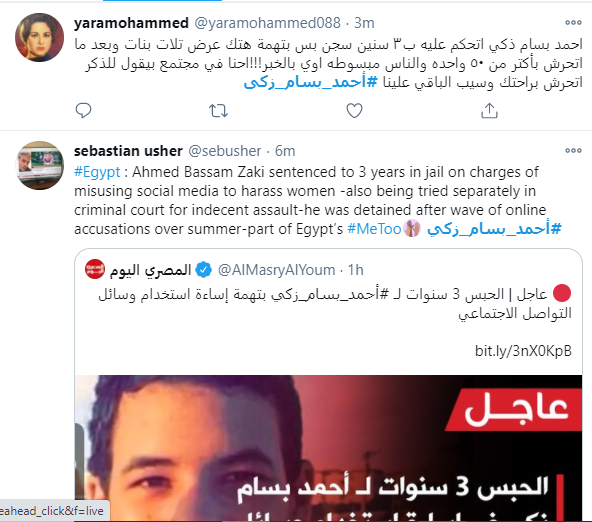Open the breaking news image in quoted tweet
This screenshot has height=522, width=592.
click(x=328, y=448)
